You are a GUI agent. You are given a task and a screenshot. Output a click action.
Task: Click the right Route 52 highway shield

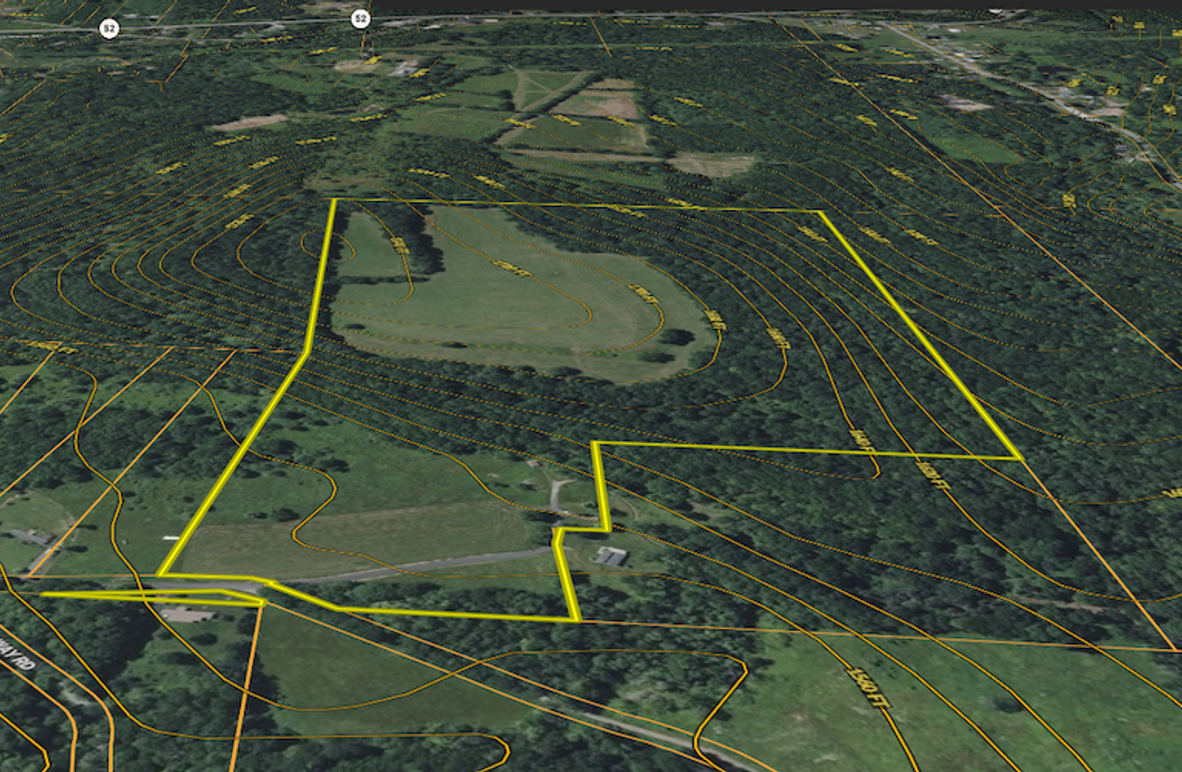pos(361,18)
